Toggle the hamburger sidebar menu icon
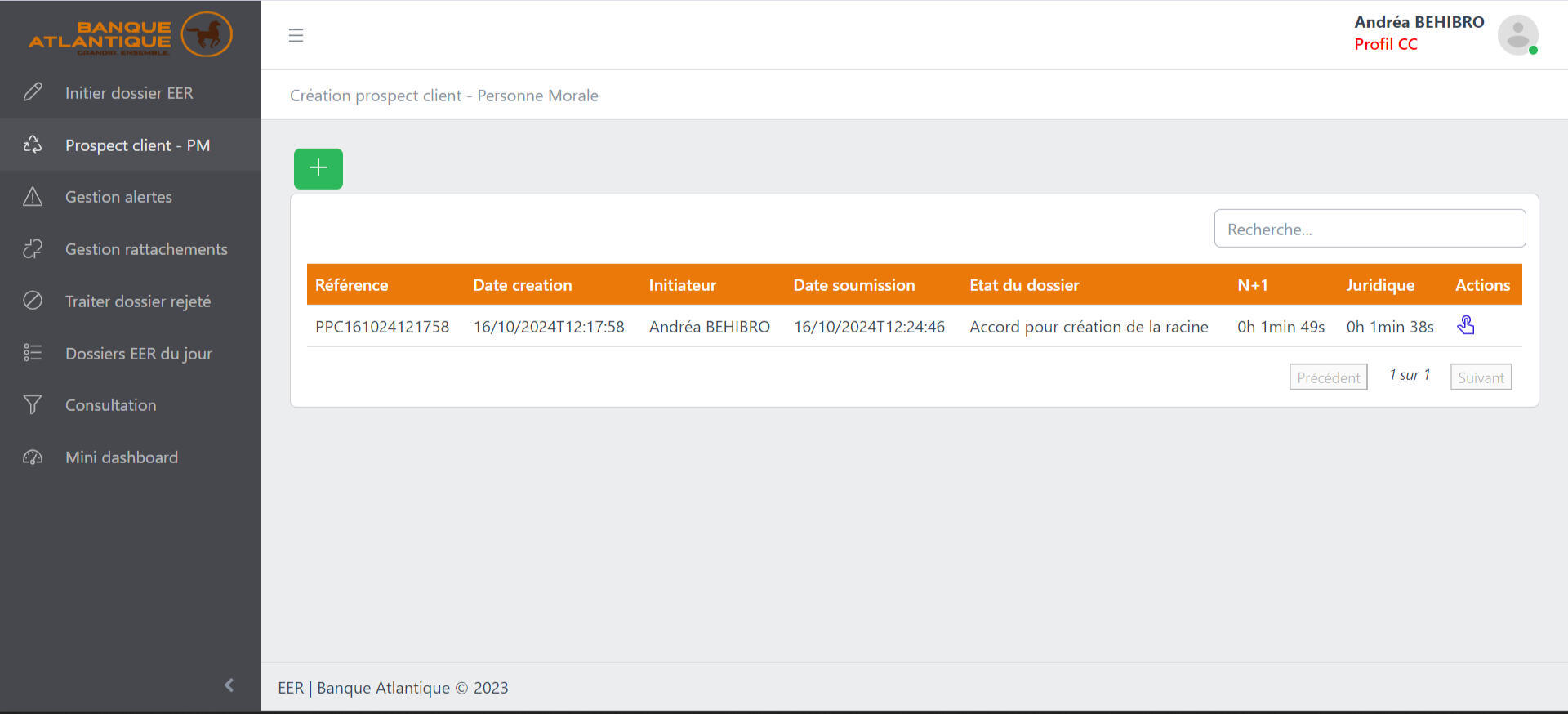The width and height of the screenshot is (1568, 714). pyautogui.click(x=296, y=35)
